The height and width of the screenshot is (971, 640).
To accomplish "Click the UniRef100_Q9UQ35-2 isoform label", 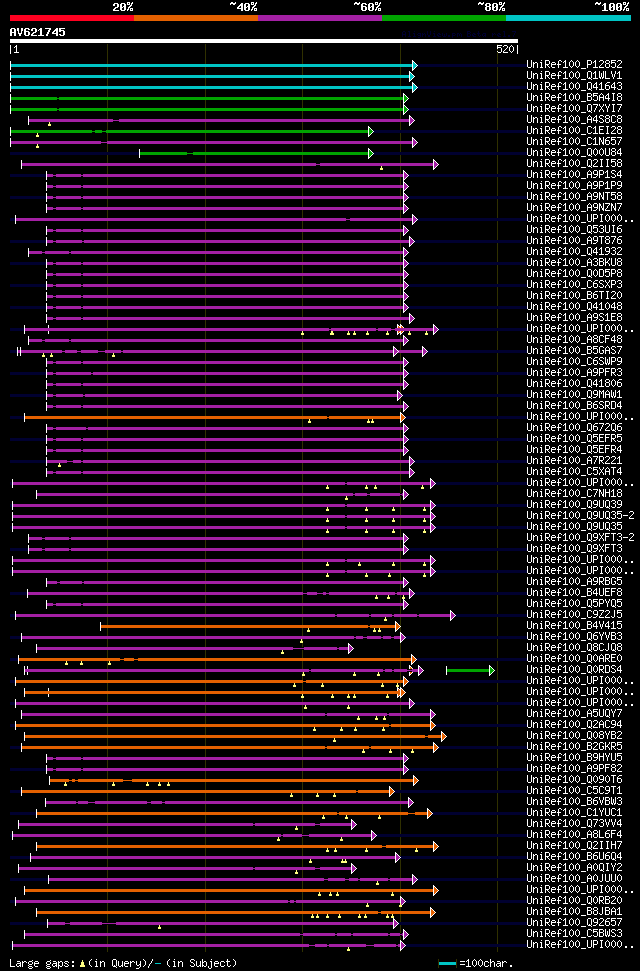I will point(581,516).
